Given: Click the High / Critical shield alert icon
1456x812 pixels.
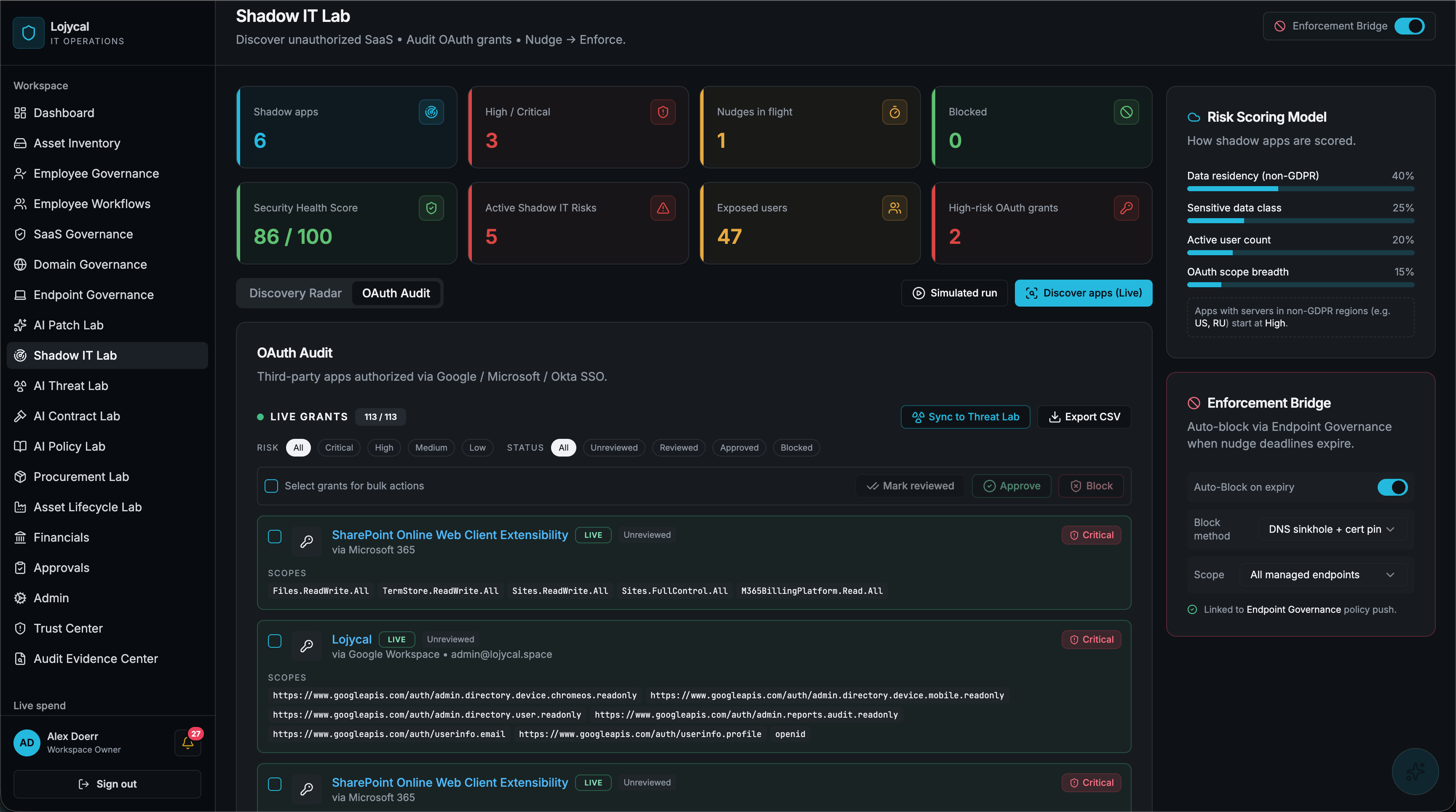Looking at the screenshot, I should 663,112.
